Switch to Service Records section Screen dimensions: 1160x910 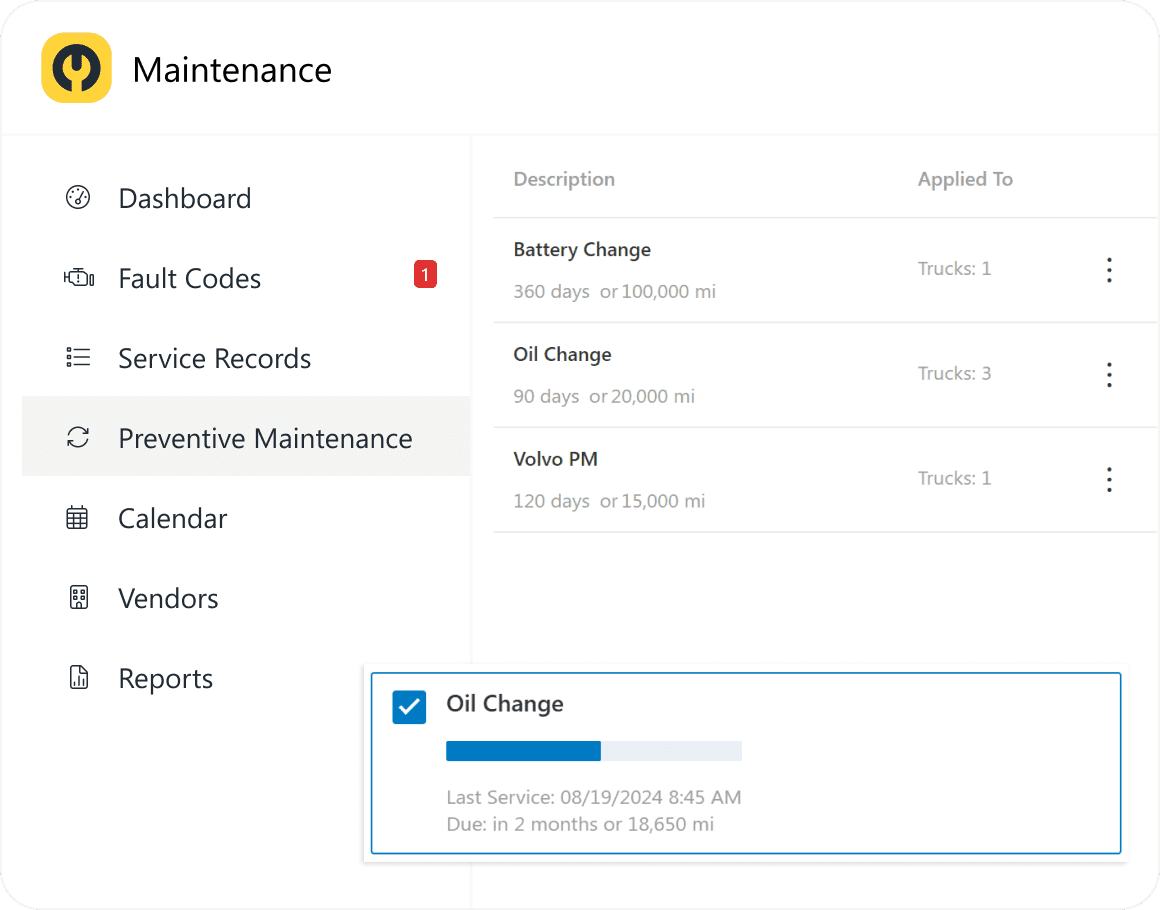pyautogui.click(x=214, y=358)
